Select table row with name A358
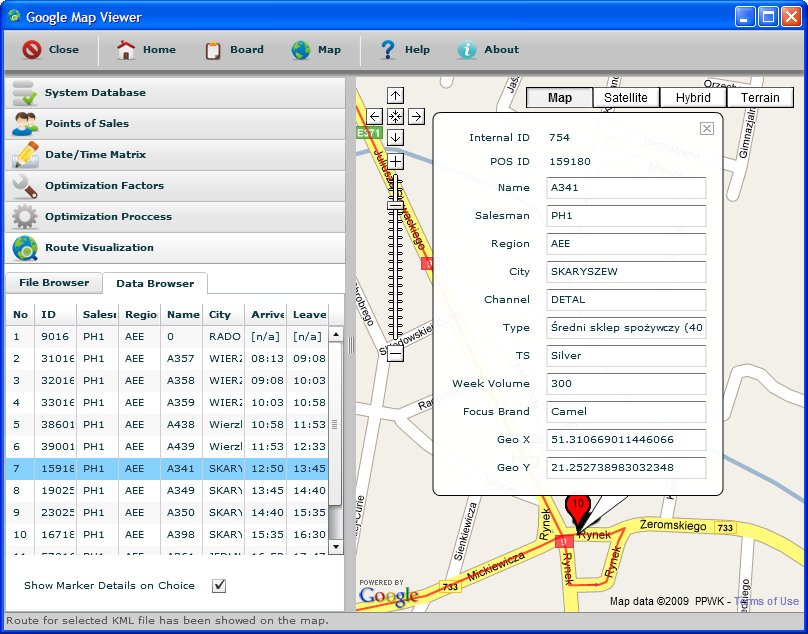Screen dimensions: 808x634 [x=167, y=380]
